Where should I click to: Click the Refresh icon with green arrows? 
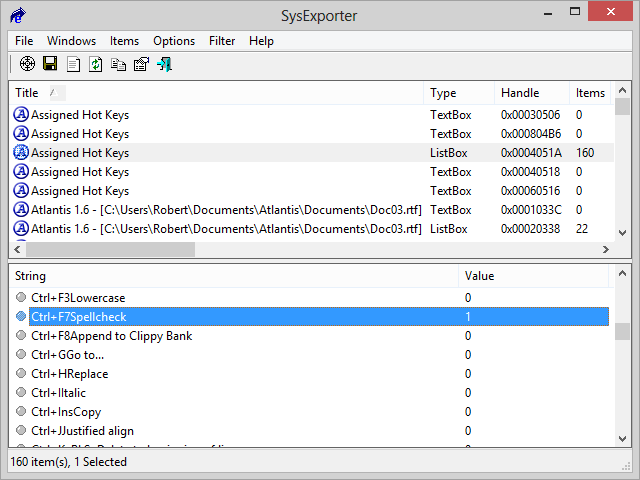tap(96, 64)
